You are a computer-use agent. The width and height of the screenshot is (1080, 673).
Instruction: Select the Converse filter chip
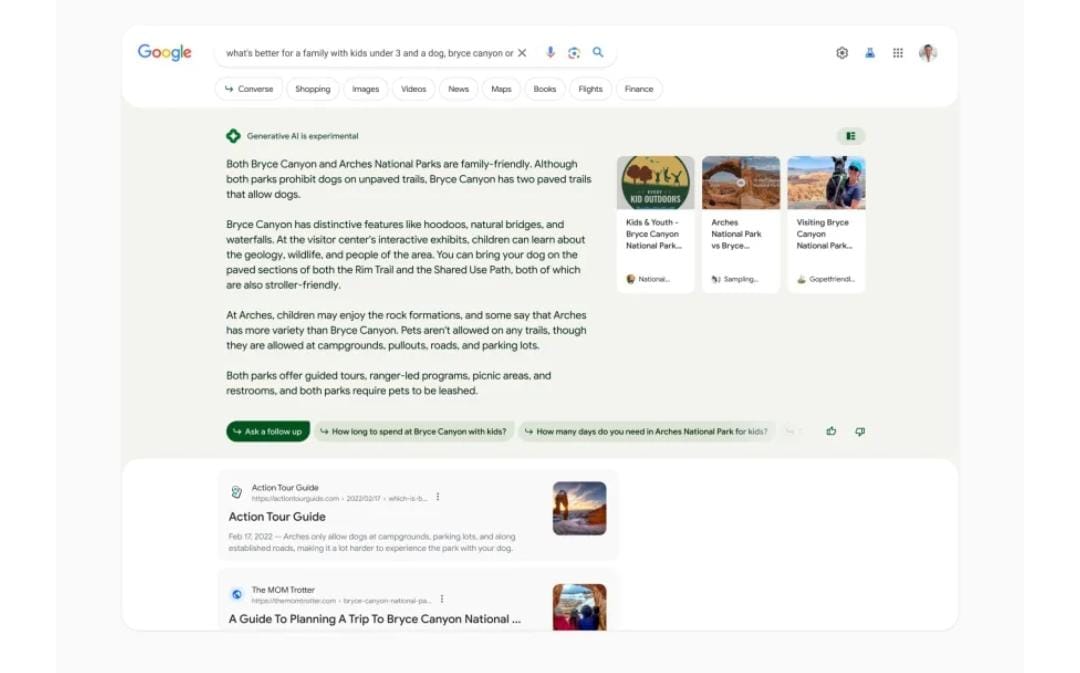[249, 89]
